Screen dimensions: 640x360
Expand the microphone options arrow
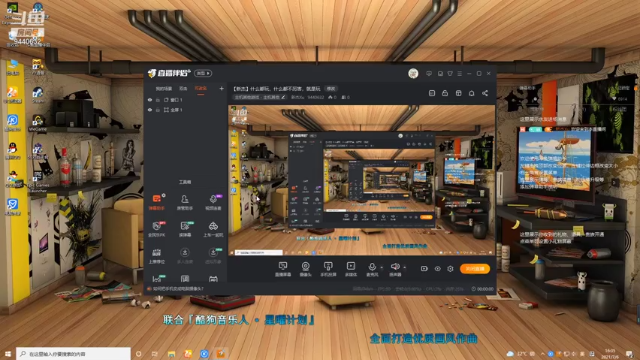pyautogui.click(x=382, y=268)
